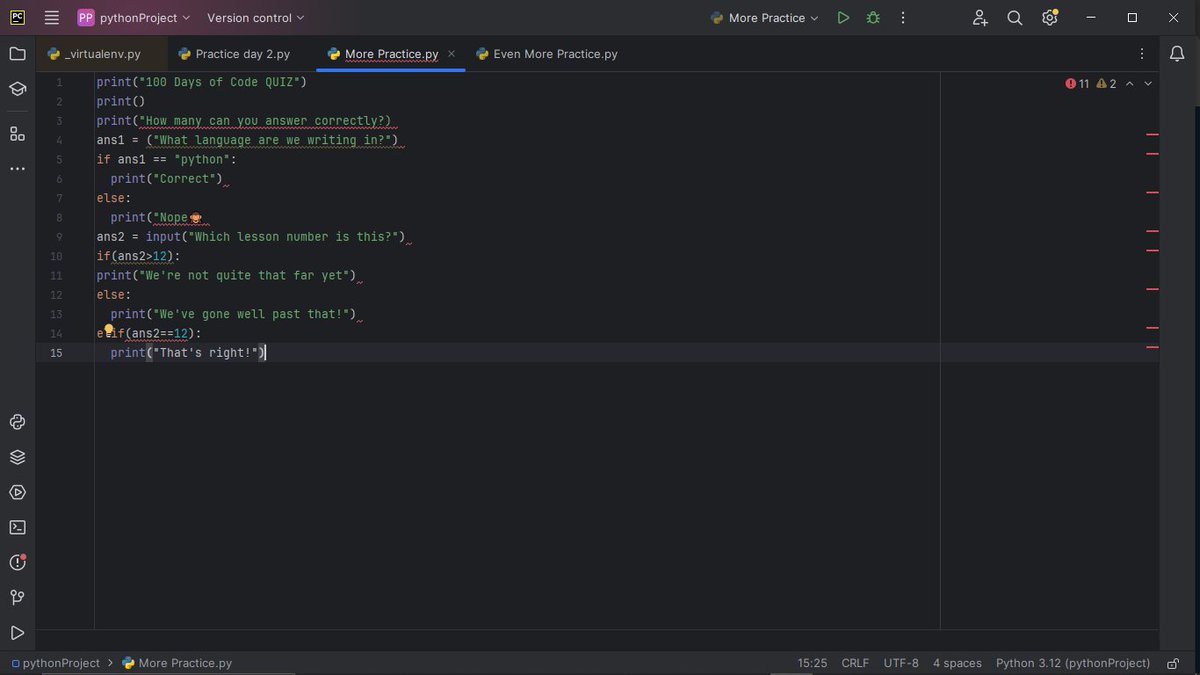Click the empty 'print()' on line 2
The height and width of the screenshot is (675, 1200).
coord(121,101)
